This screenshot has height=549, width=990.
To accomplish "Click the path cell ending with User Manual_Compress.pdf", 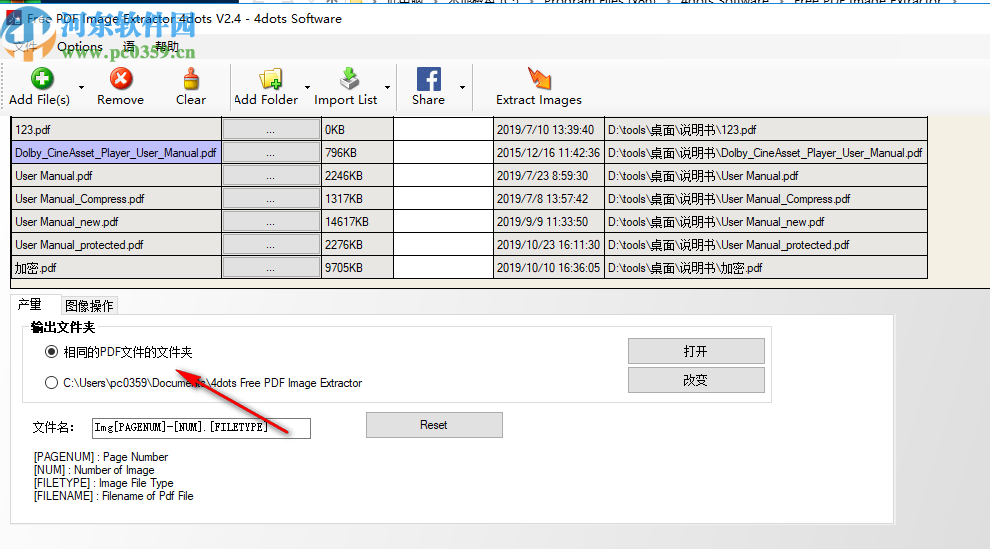I will pos(766,199).
